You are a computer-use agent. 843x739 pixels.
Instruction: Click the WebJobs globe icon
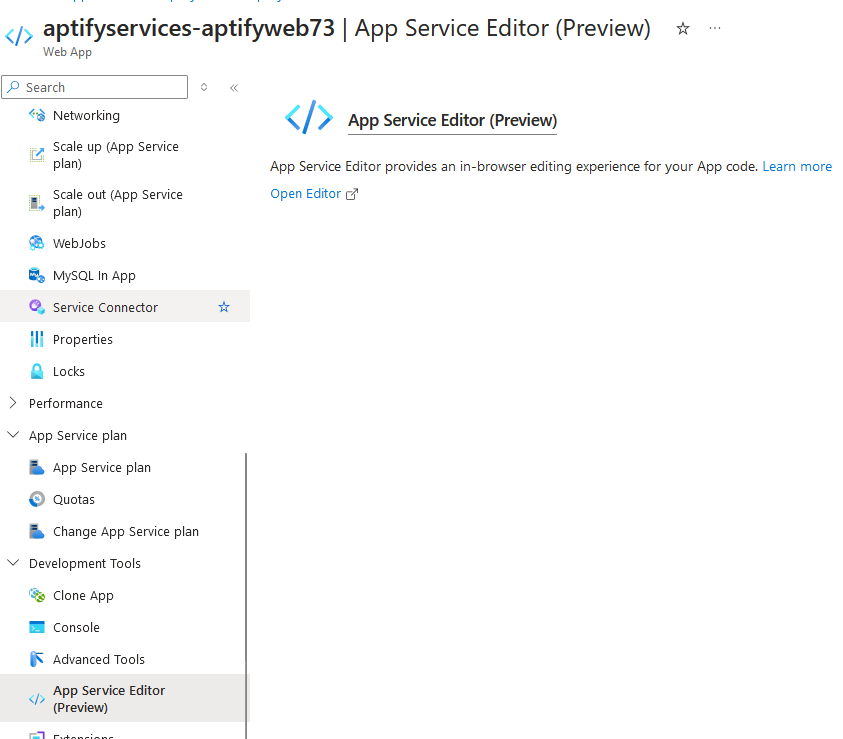coord(37,243)
